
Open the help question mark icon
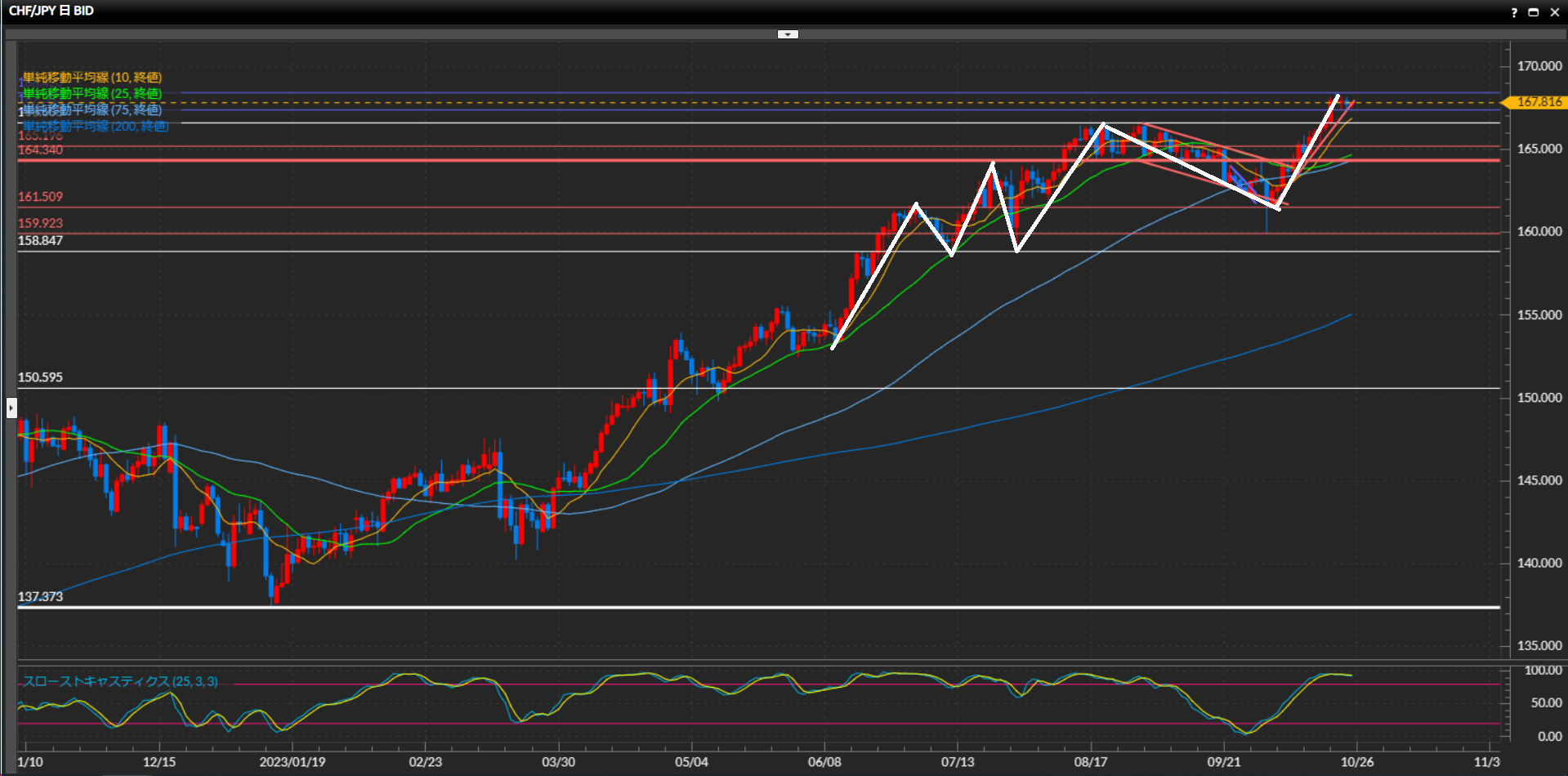pos(1513,12)
